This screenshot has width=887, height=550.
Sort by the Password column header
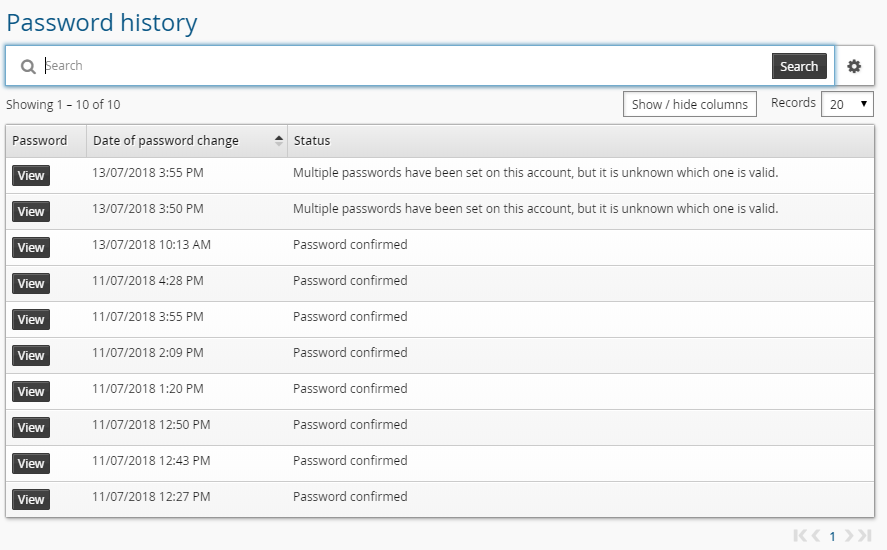pos(40,141)
